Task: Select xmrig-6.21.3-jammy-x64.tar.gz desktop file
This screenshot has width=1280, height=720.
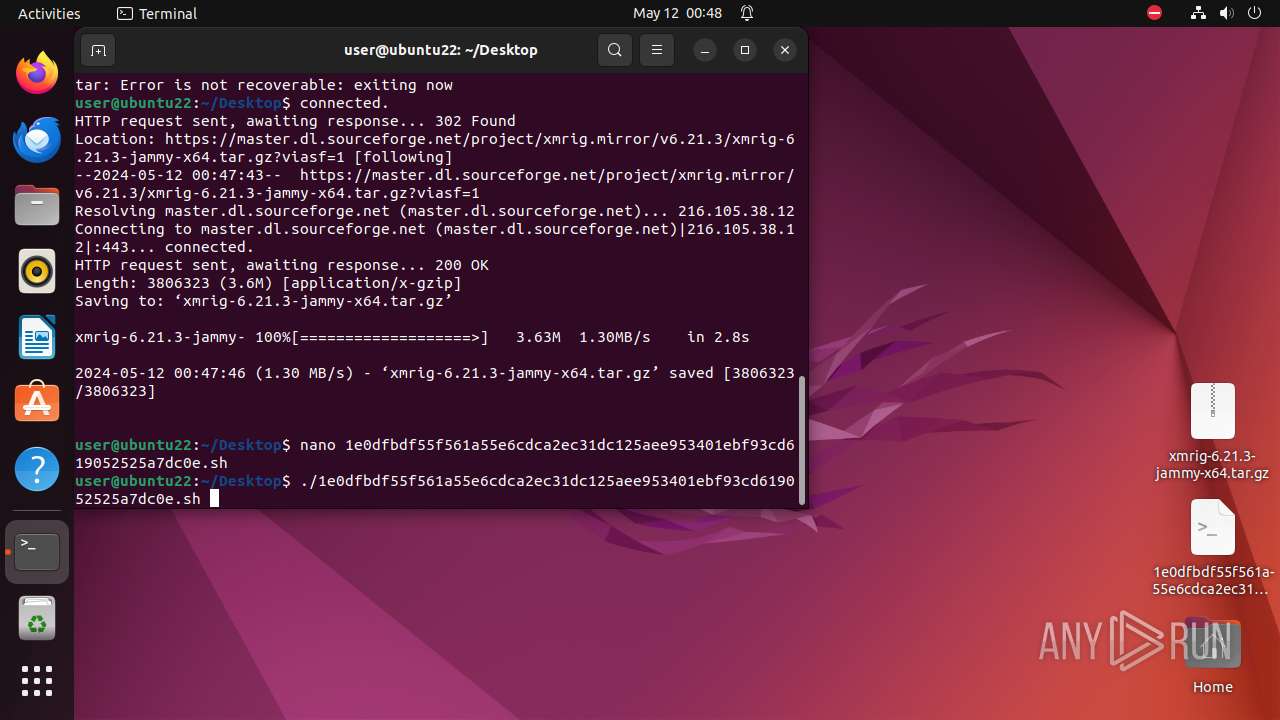Action: [1212, 432]
